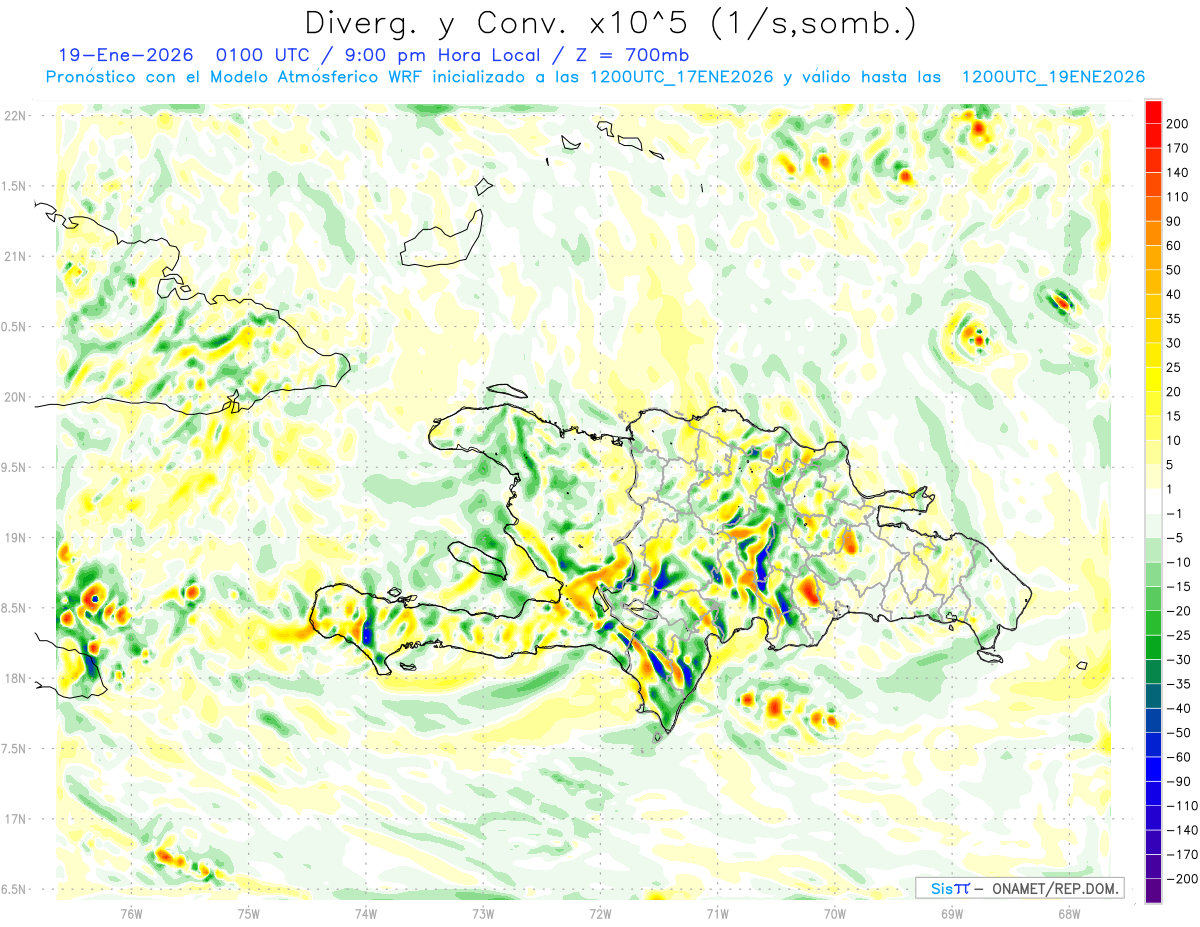
Task: Click the 'ONAMET/REP.DOM.' credit box
Action: (1019, 888)
